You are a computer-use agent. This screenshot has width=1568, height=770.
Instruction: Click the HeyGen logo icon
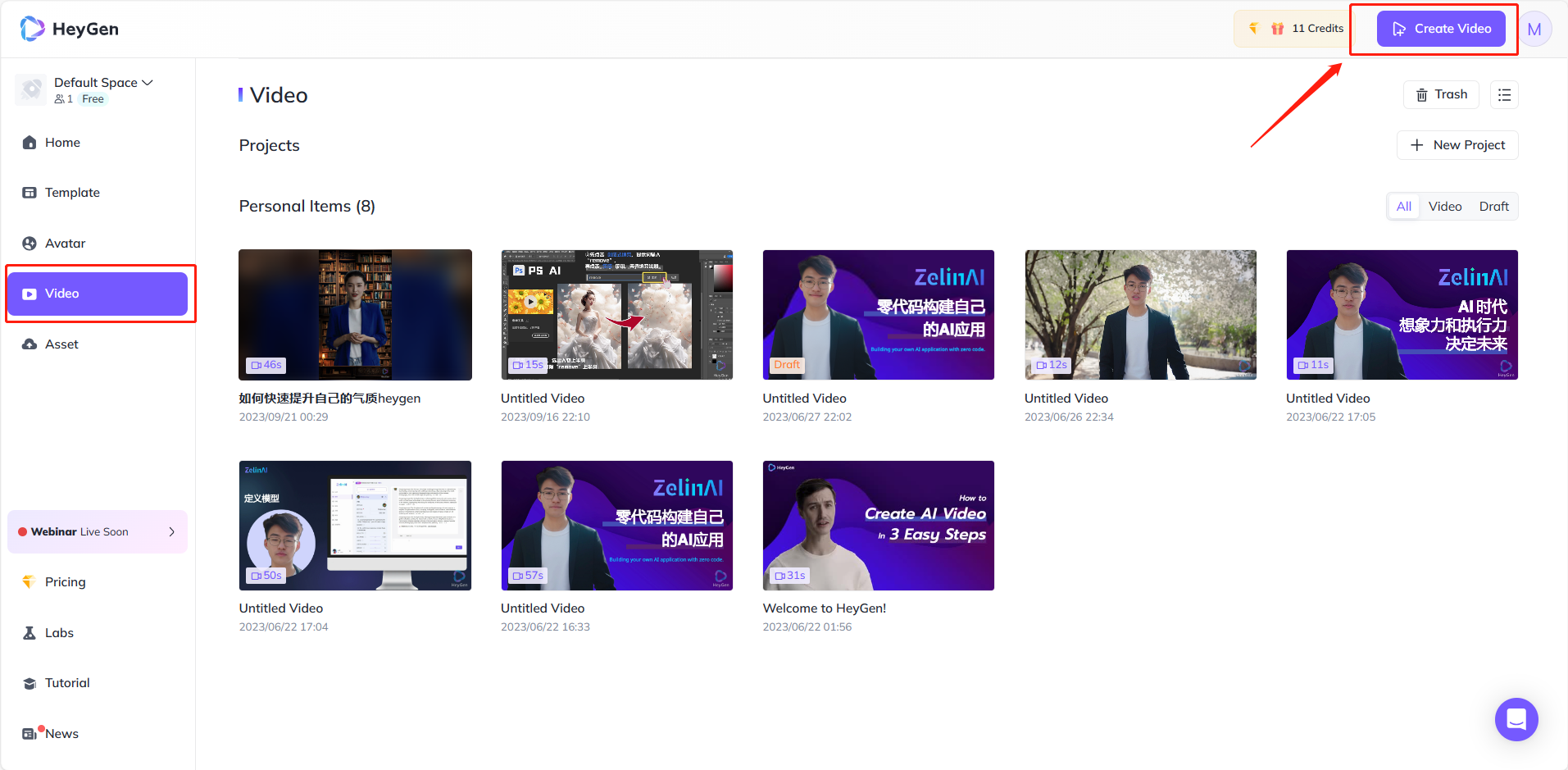coord(32,29)
